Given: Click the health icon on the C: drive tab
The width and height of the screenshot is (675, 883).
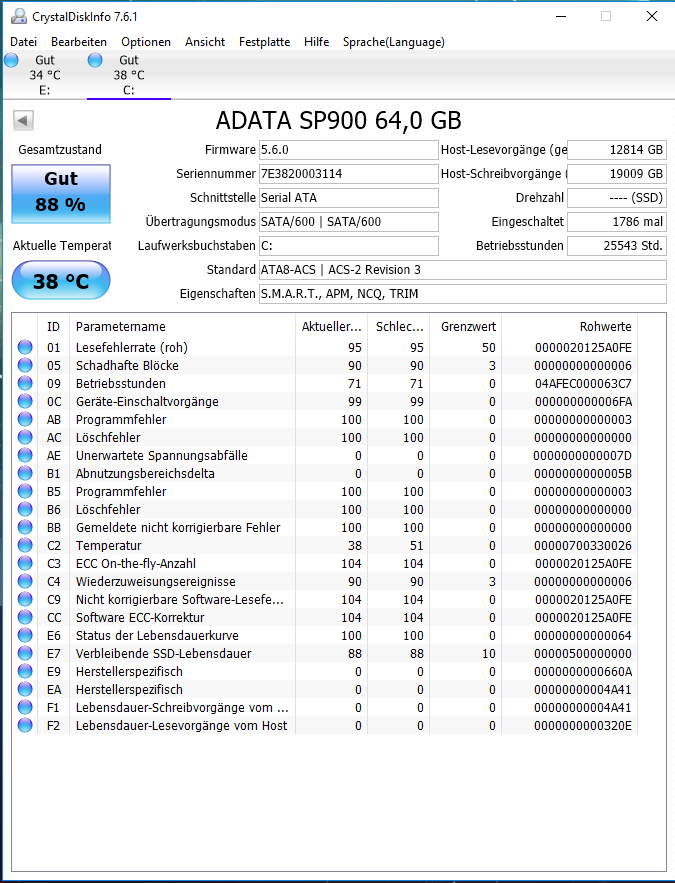Looking at the screenshot, I should [94, 60].
